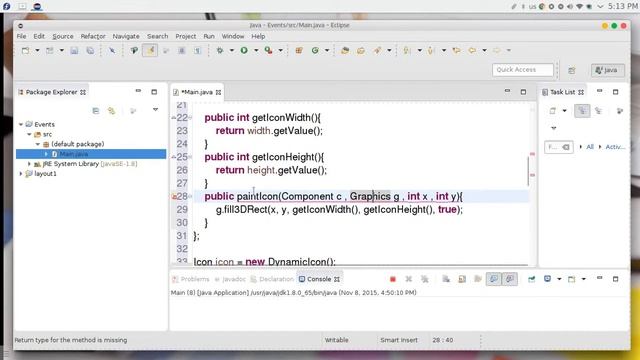Click the error marker on line 28
Viewport: 640px width, 360px height.
tap(174, 197)
